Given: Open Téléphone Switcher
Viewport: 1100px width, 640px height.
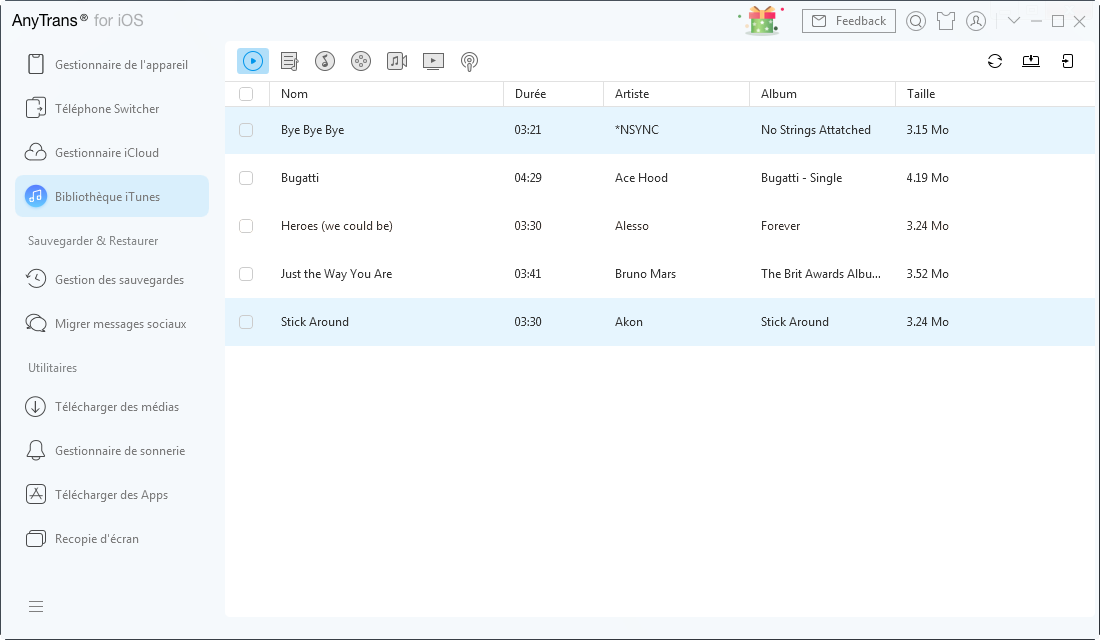Looking at the screenshot, I should (x=112, y=109).
